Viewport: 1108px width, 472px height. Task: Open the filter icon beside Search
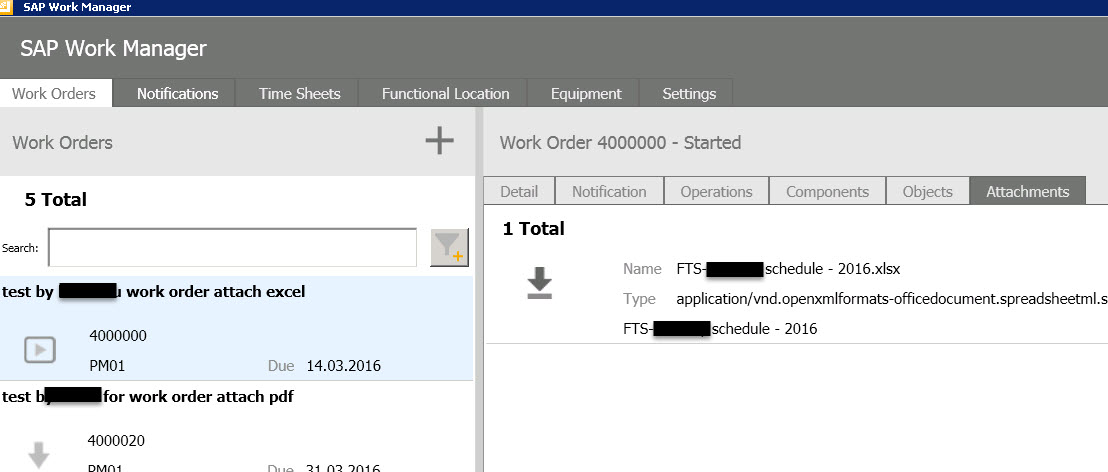tap(449, 247)
